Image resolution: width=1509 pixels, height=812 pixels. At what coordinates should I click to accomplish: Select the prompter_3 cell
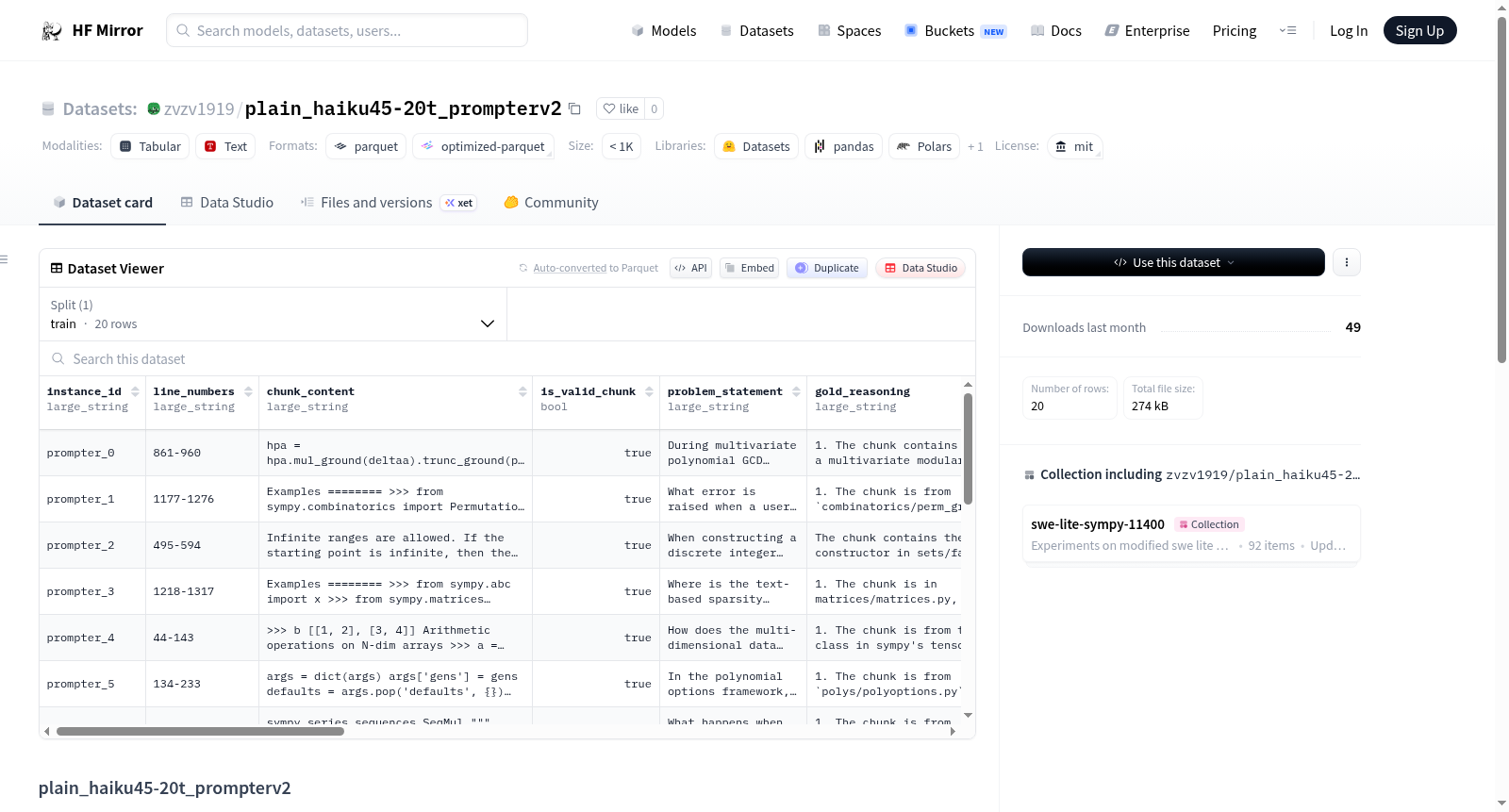tap(92, 591)
